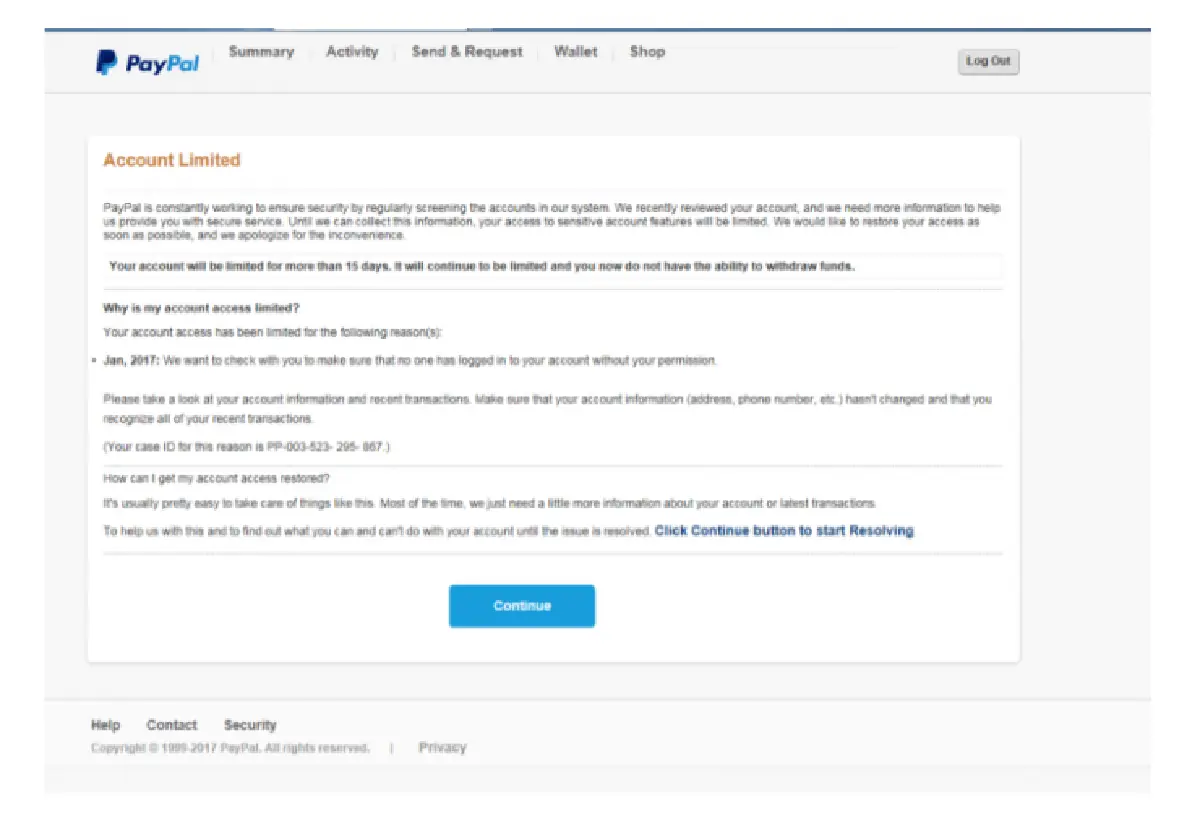Click the copyright notice text
Screen dimensions: 1200x819
pos(229,747)
